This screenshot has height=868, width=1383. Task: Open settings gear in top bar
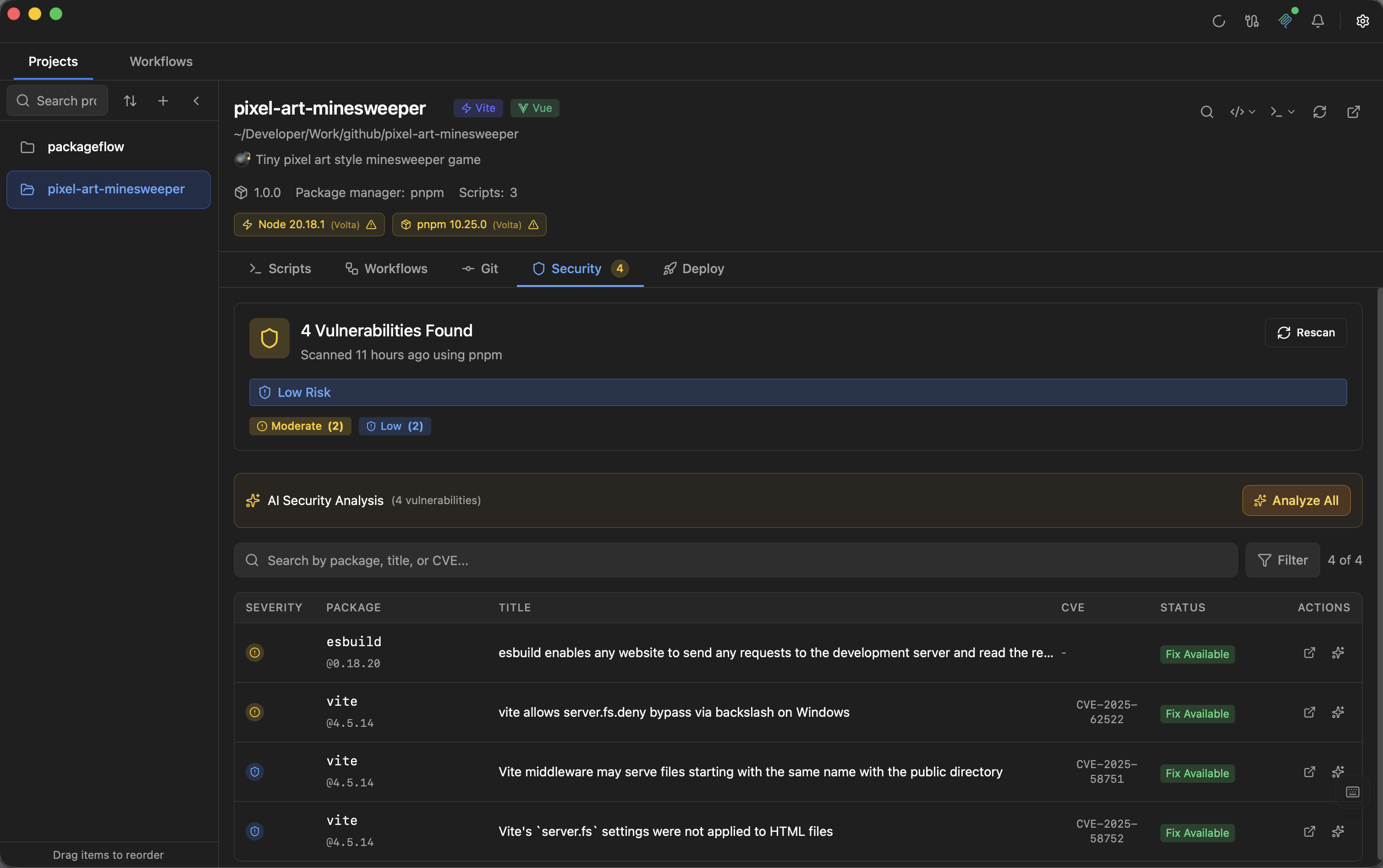[x=1362, y=21]
